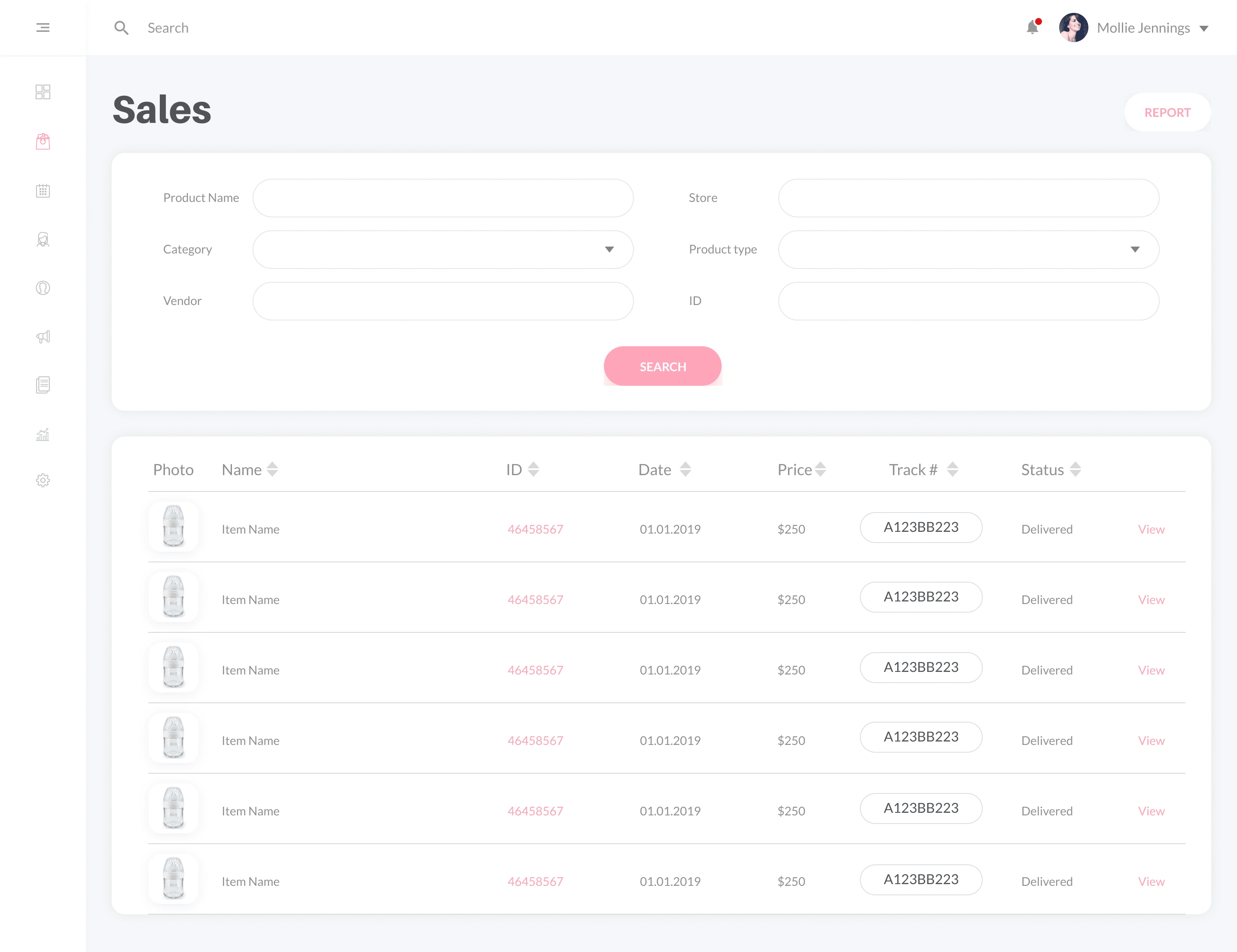Sort table by Name column
Screen dimensions: 1237x952
[x=272, y=469]
